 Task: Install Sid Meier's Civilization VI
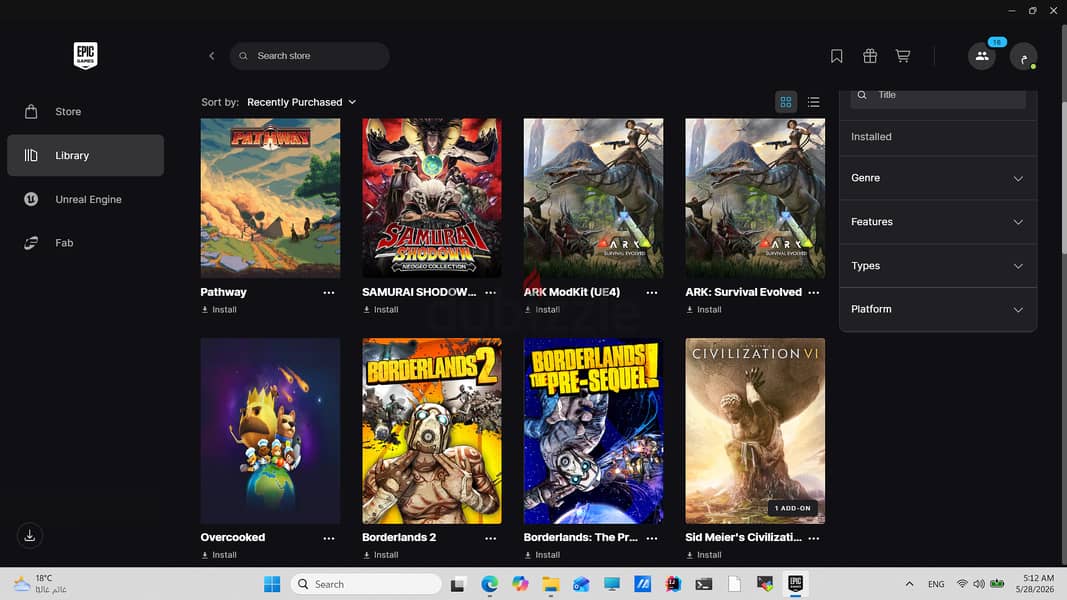(x=704, y=555)
